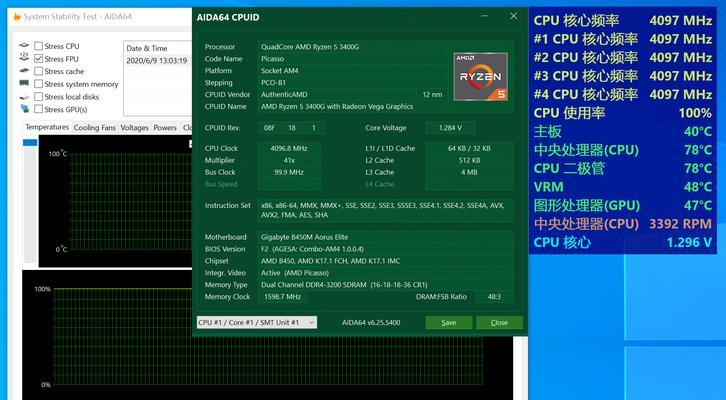Click the CPU Clock value 4096.8 MHz
The width and height of the screenshot is (726, 400).
point(289,148)
